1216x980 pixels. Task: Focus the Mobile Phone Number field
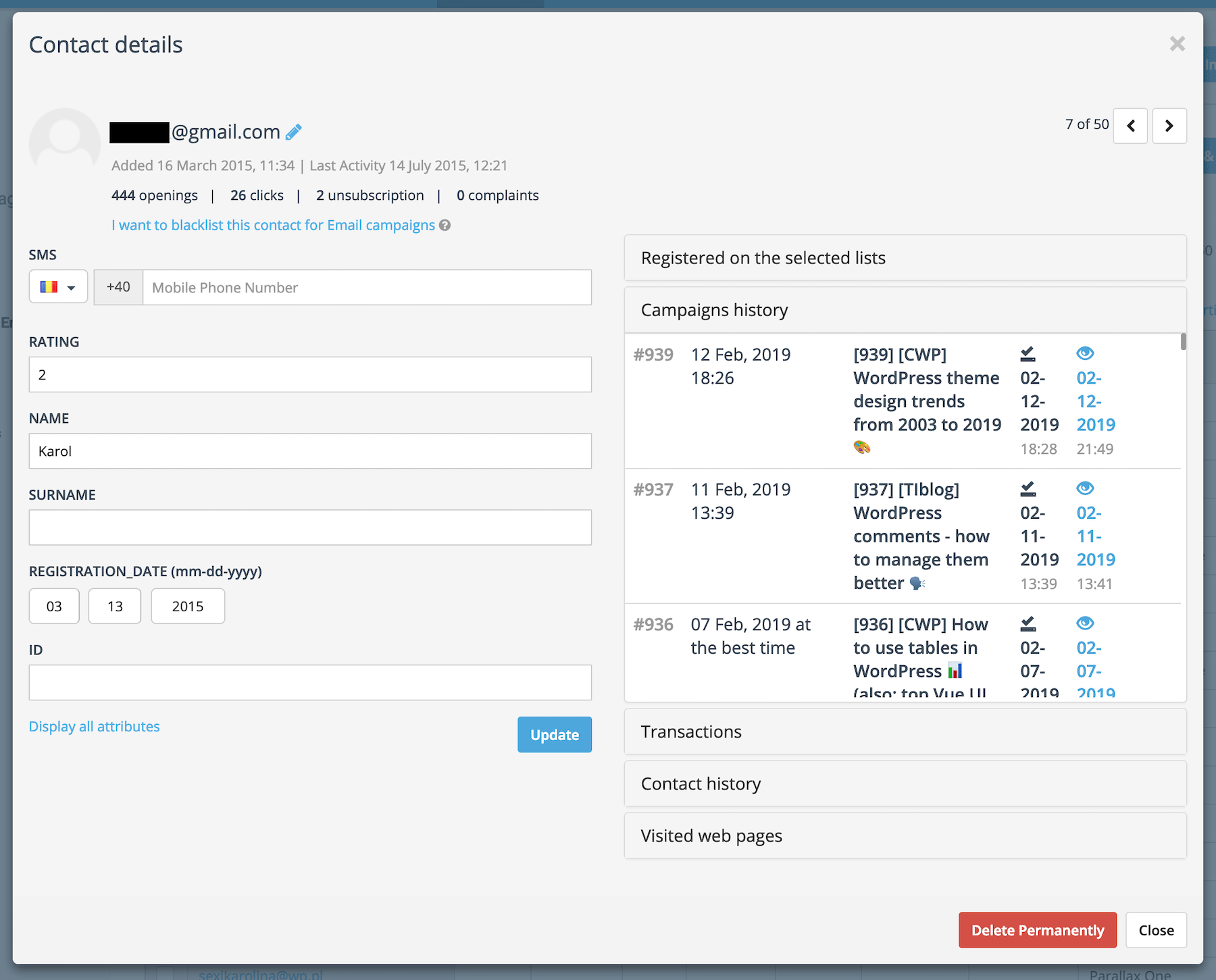click(x=367, y=288)
